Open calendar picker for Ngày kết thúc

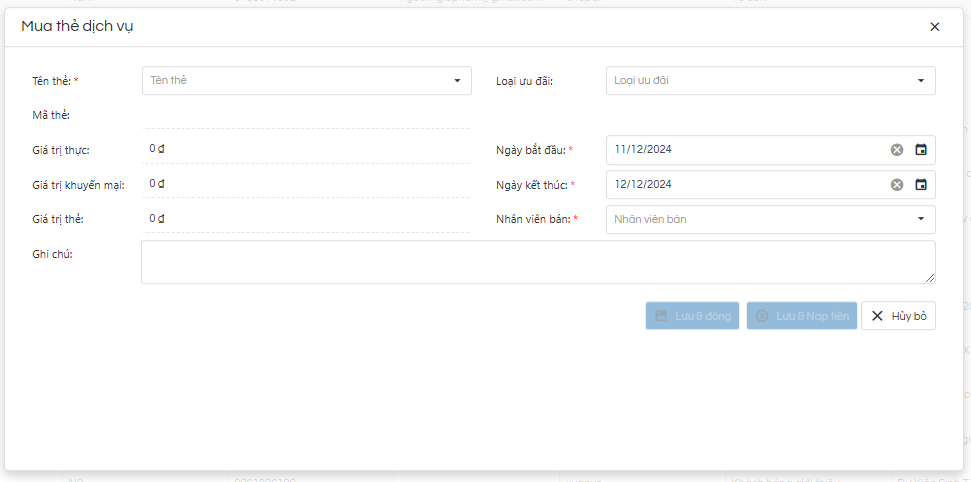921,185
